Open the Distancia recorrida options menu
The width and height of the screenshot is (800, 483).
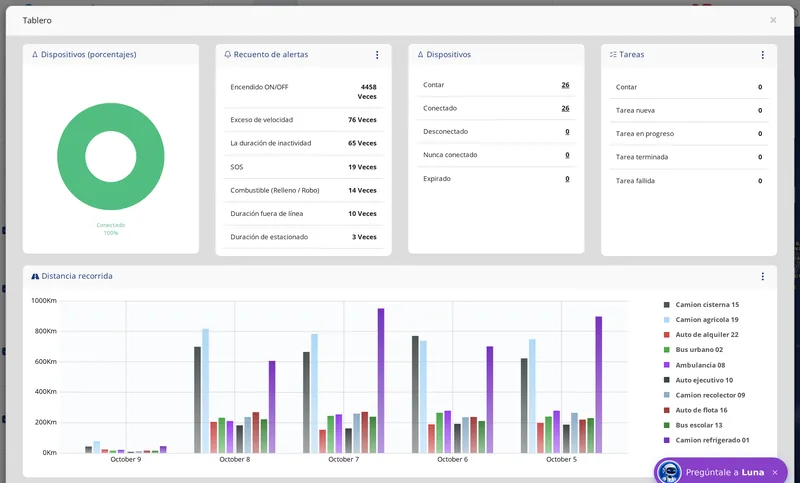[763, 276]
